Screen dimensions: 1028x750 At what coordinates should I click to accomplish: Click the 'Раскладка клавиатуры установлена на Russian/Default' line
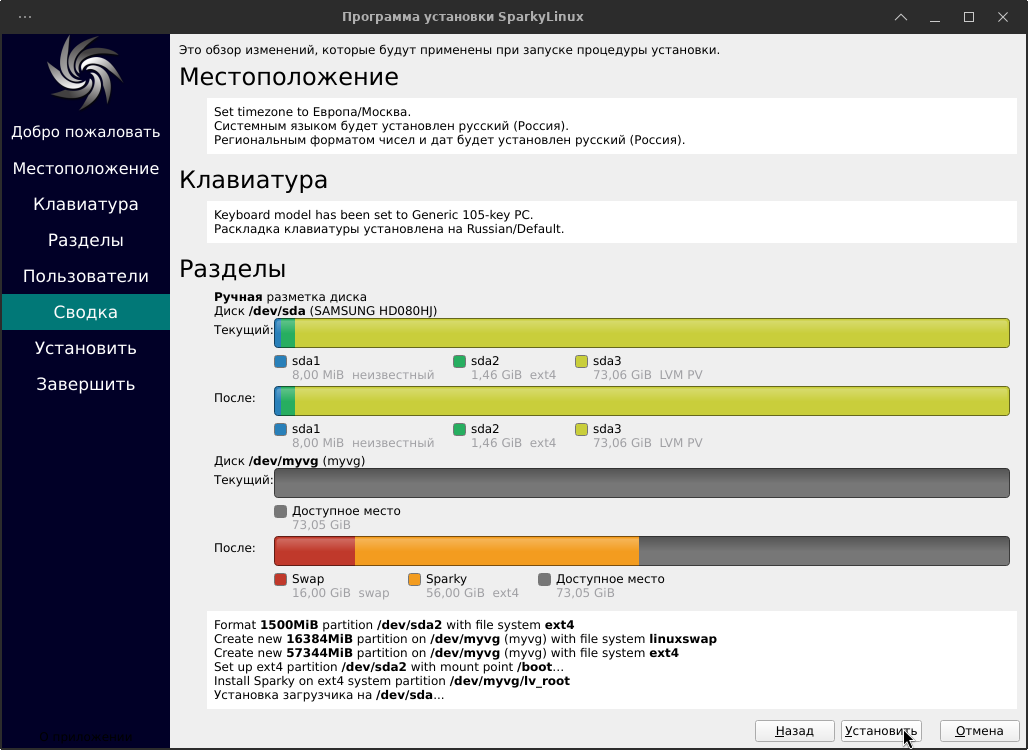click(x=389, y=229)
